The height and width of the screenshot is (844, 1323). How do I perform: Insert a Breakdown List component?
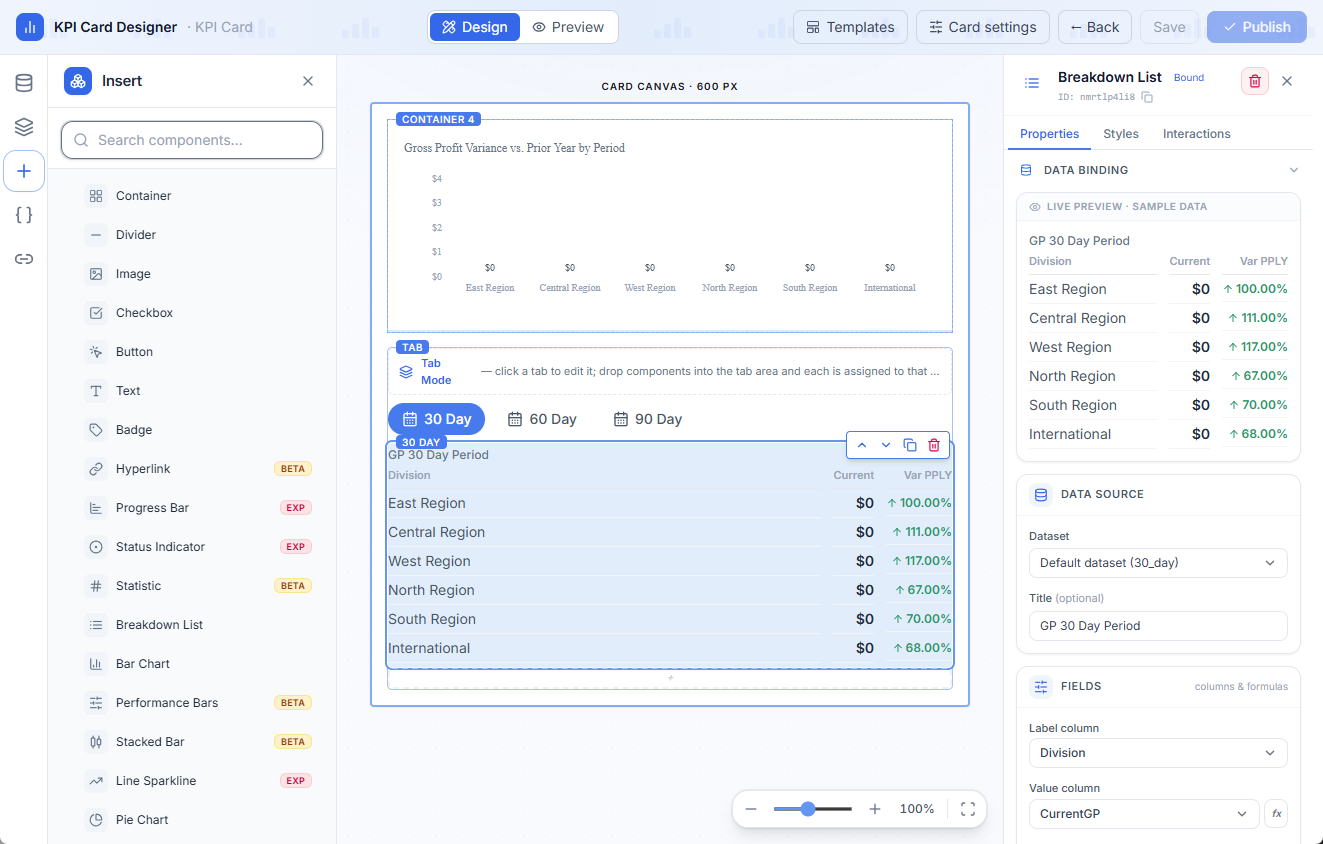point(192,625)
